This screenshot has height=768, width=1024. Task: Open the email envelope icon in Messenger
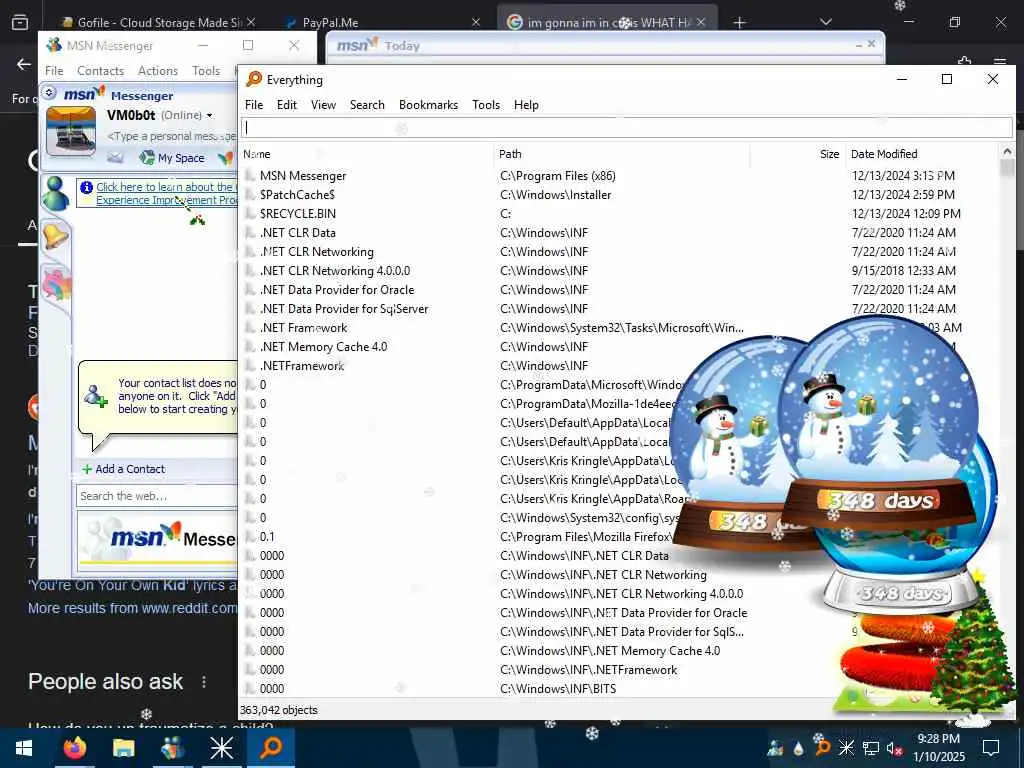pos(116,157)
